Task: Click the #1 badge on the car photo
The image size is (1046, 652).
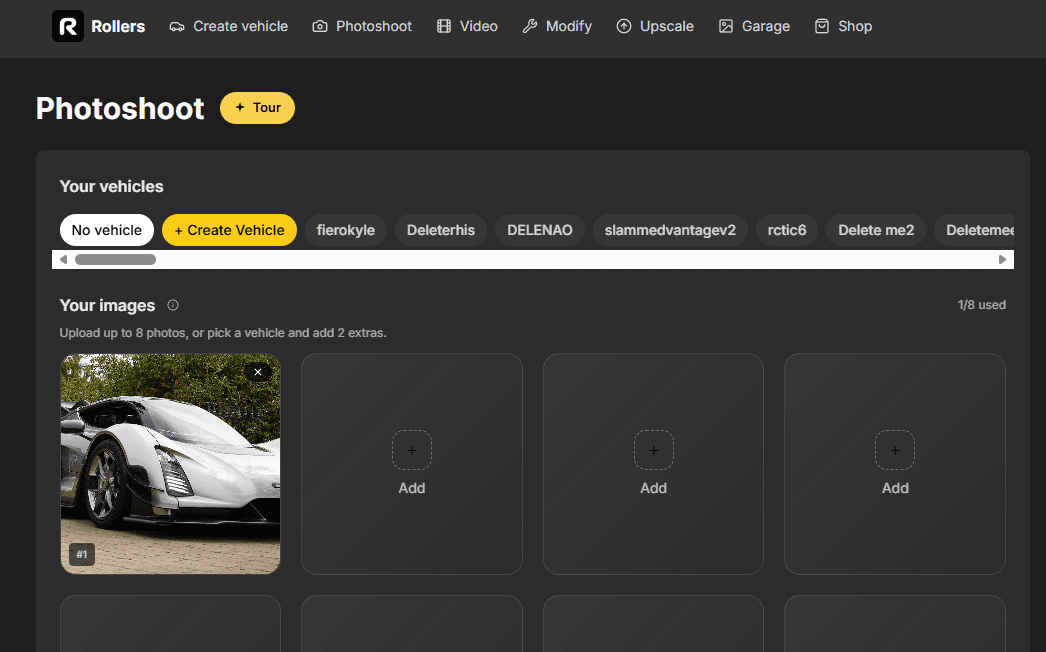Action: tap(82, 555)
